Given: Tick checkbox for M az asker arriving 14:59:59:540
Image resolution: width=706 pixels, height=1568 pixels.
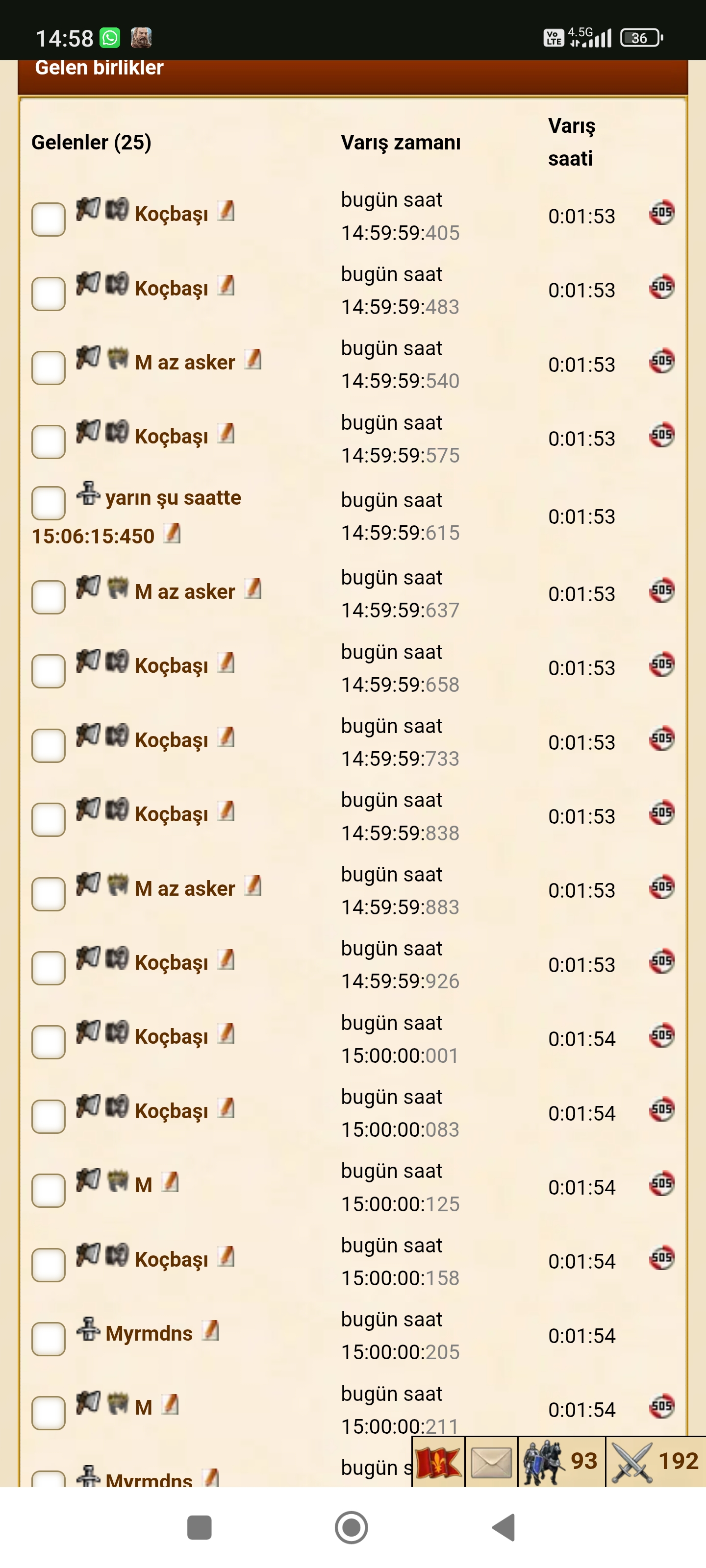Looking at the screenshot, I should (x=48, y=367).
